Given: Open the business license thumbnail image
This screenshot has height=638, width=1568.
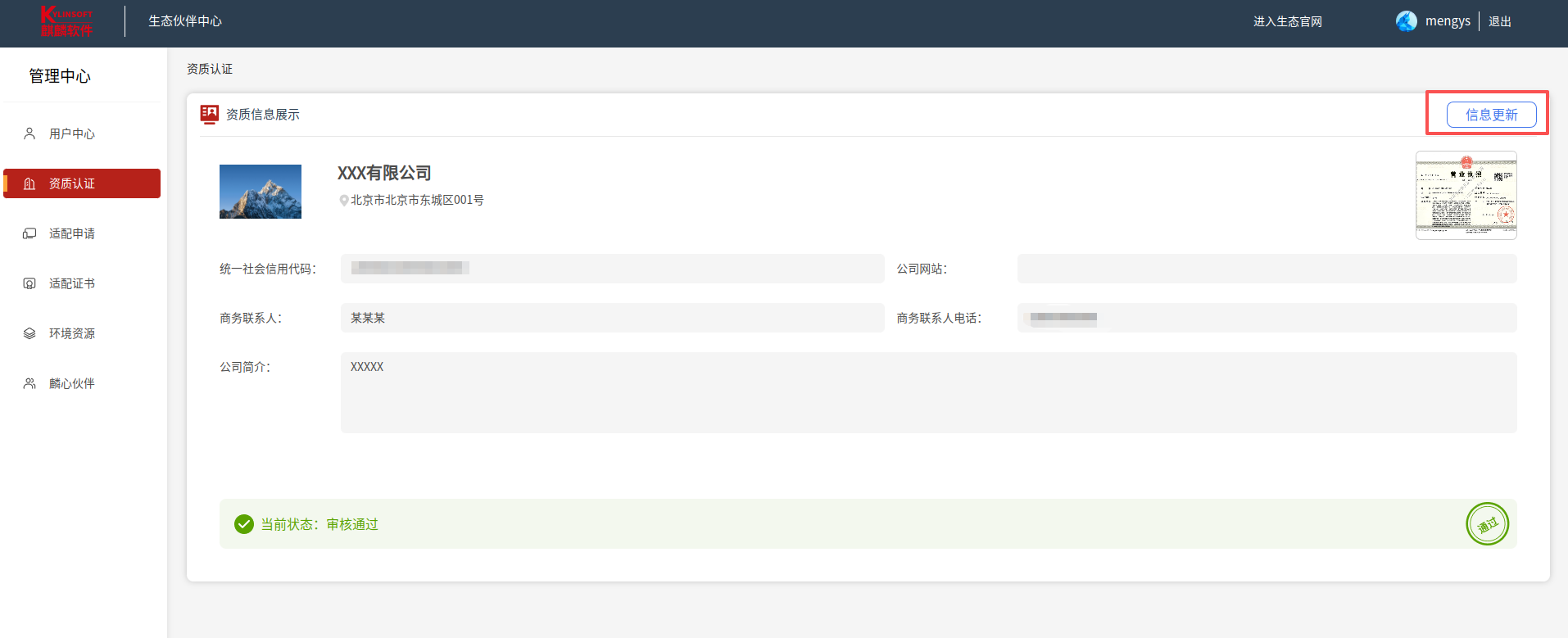Looking at the screenshot, I should 1466,195.
